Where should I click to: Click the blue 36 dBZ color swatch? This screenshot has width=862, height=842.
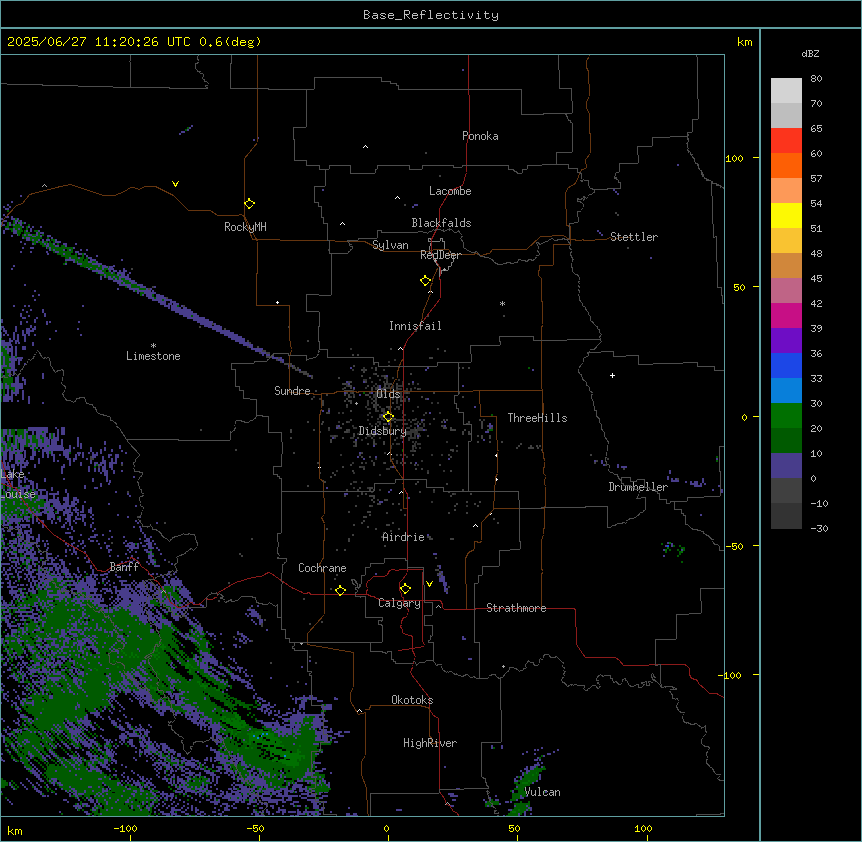[x=786, y=365]
